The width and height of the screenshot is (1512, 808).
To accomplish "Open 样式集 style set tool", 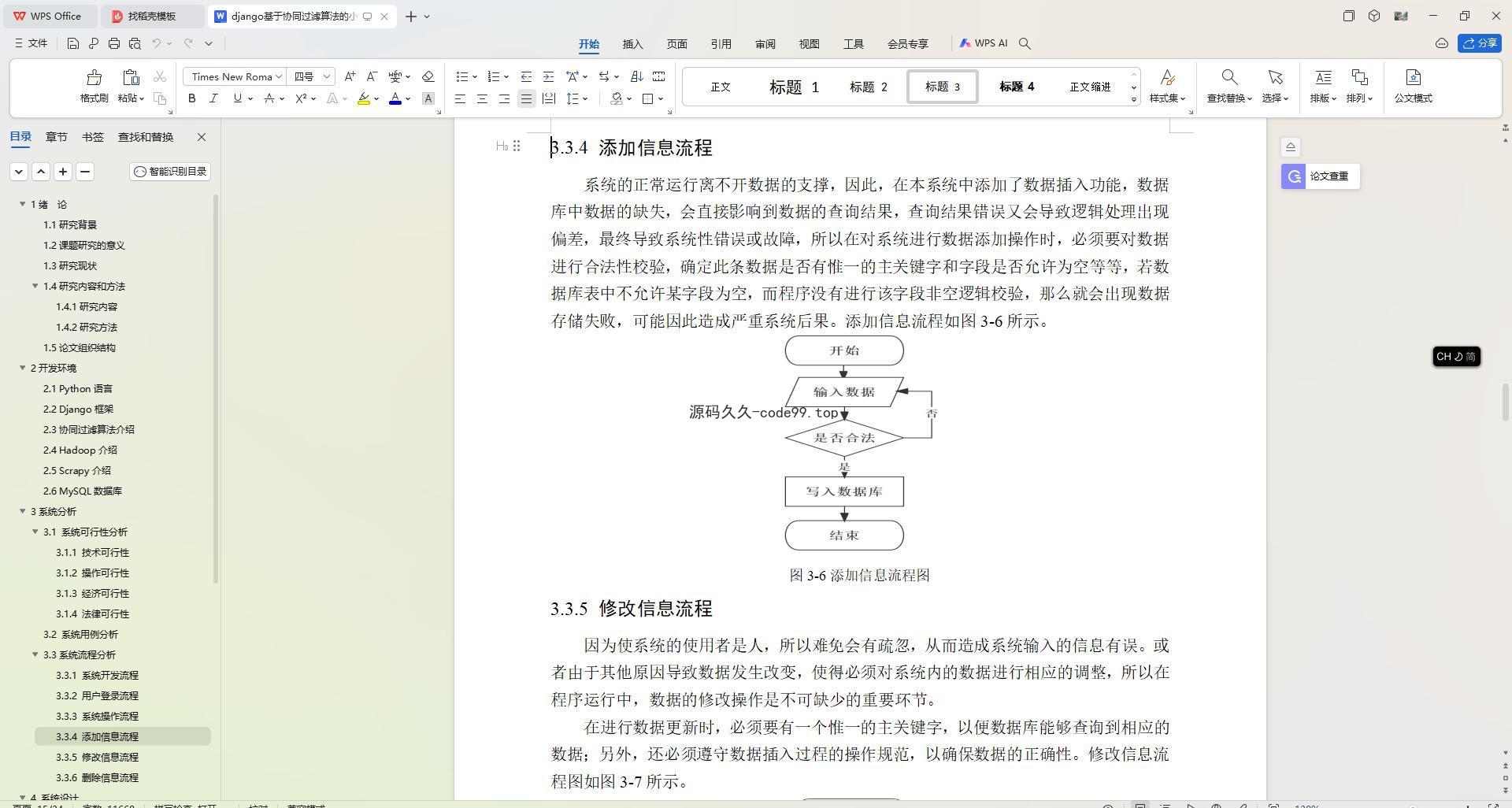I will pyautogui.click(x=1167, y=86).
